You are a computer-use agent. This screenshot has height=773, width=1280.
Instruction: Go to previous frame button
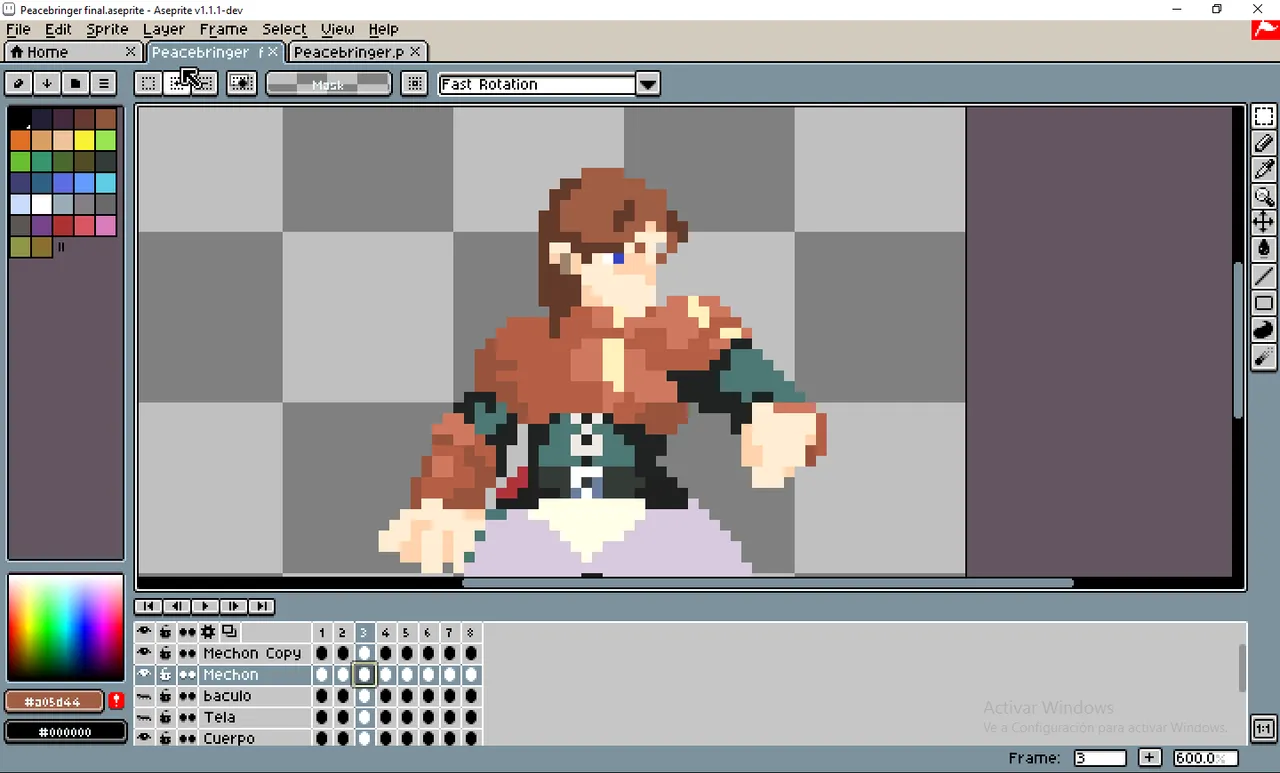[176, 606]
